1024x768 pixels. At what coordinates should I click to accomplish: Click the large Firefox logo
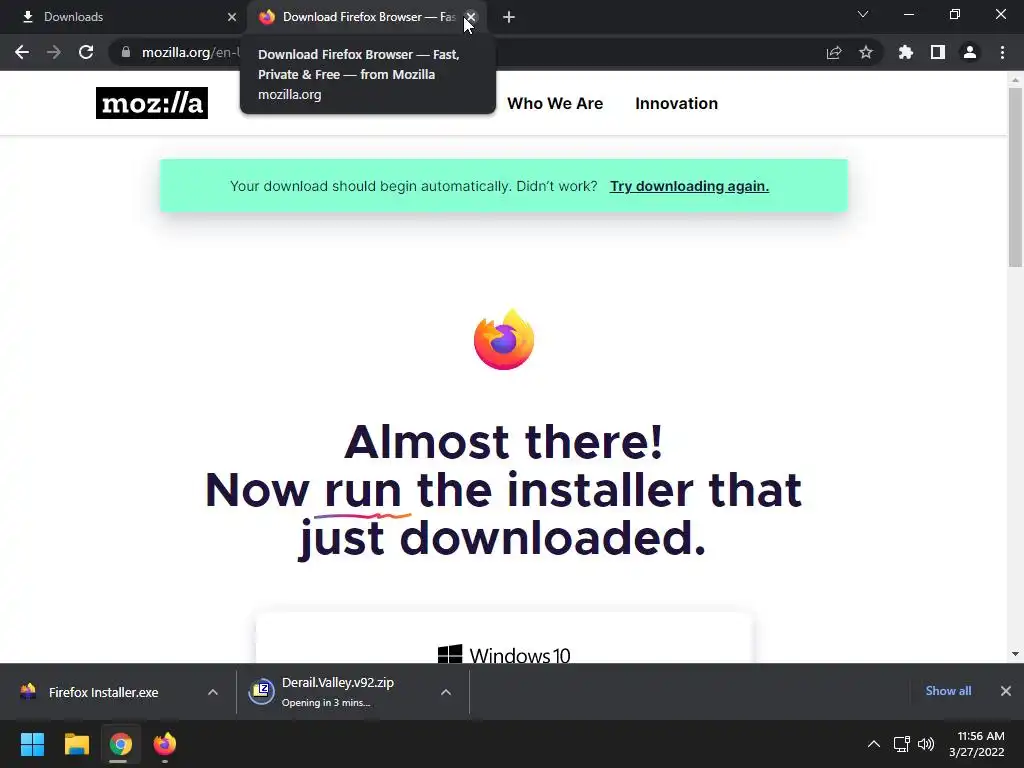(504, 340)
